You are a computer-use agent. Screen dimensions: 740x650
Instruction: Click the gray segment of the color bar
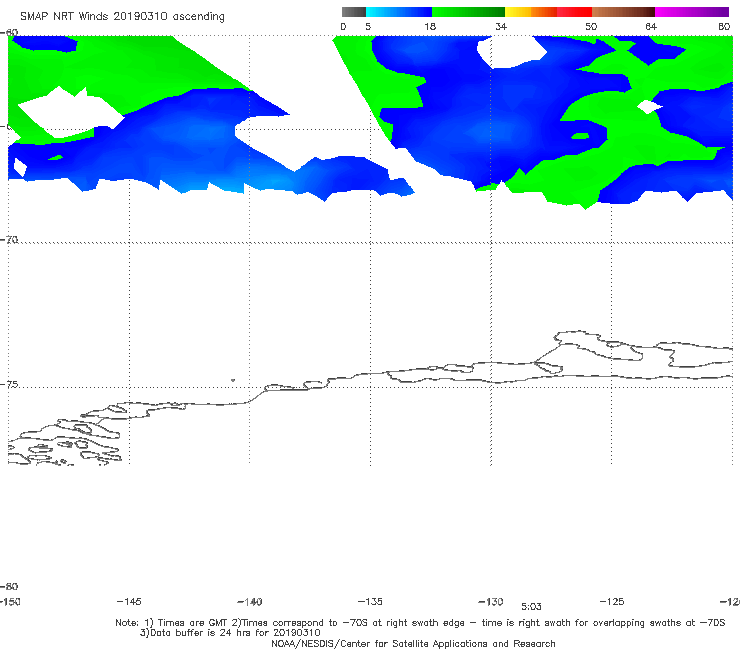354,12
